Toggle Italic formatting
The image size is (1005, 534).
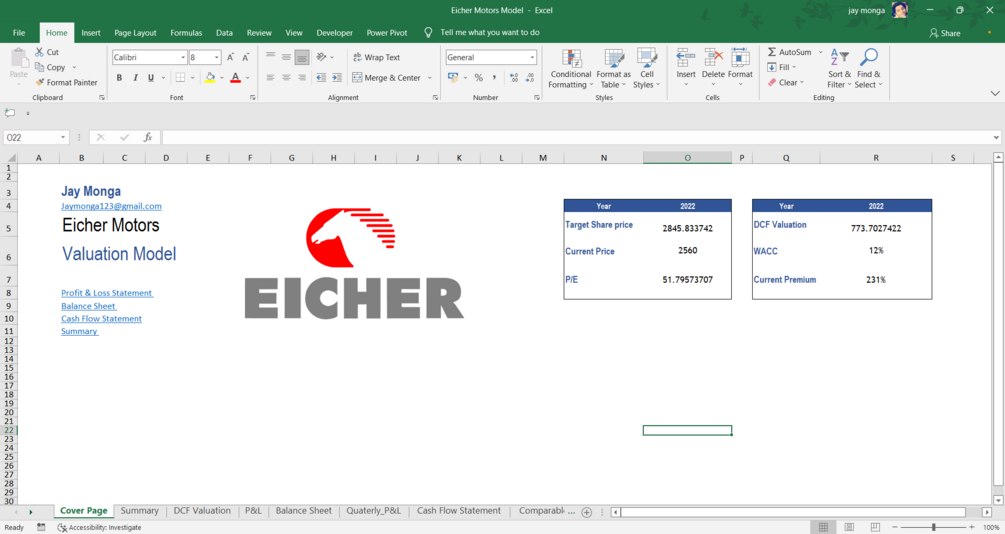click(x=135, y=78)
